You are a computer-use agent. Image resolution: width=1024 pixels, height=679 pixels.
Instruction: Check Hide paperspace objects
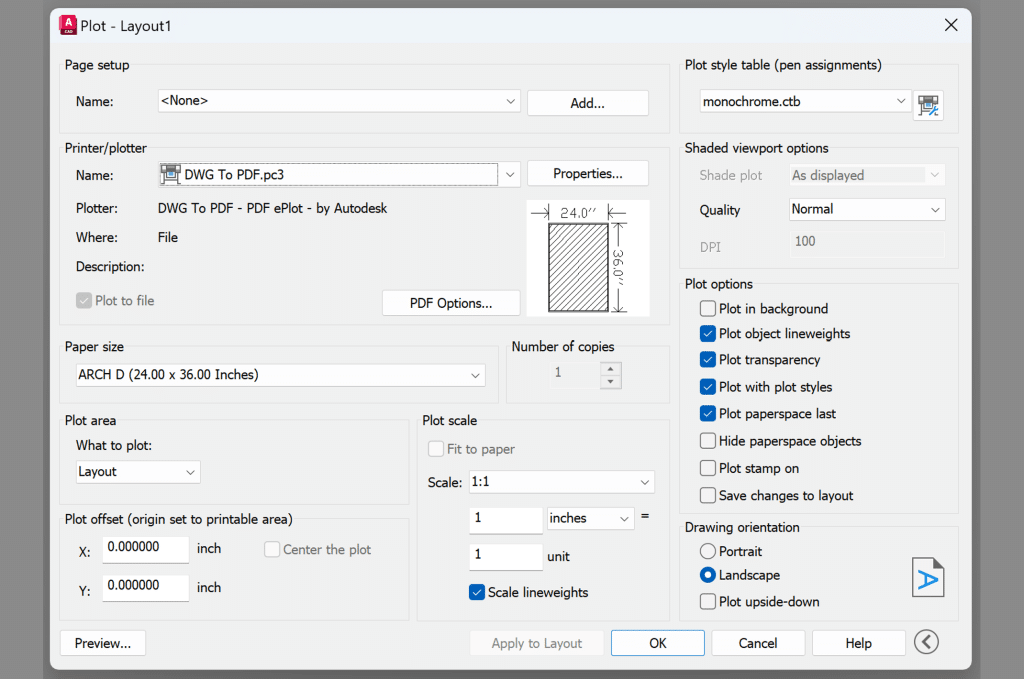708,441
